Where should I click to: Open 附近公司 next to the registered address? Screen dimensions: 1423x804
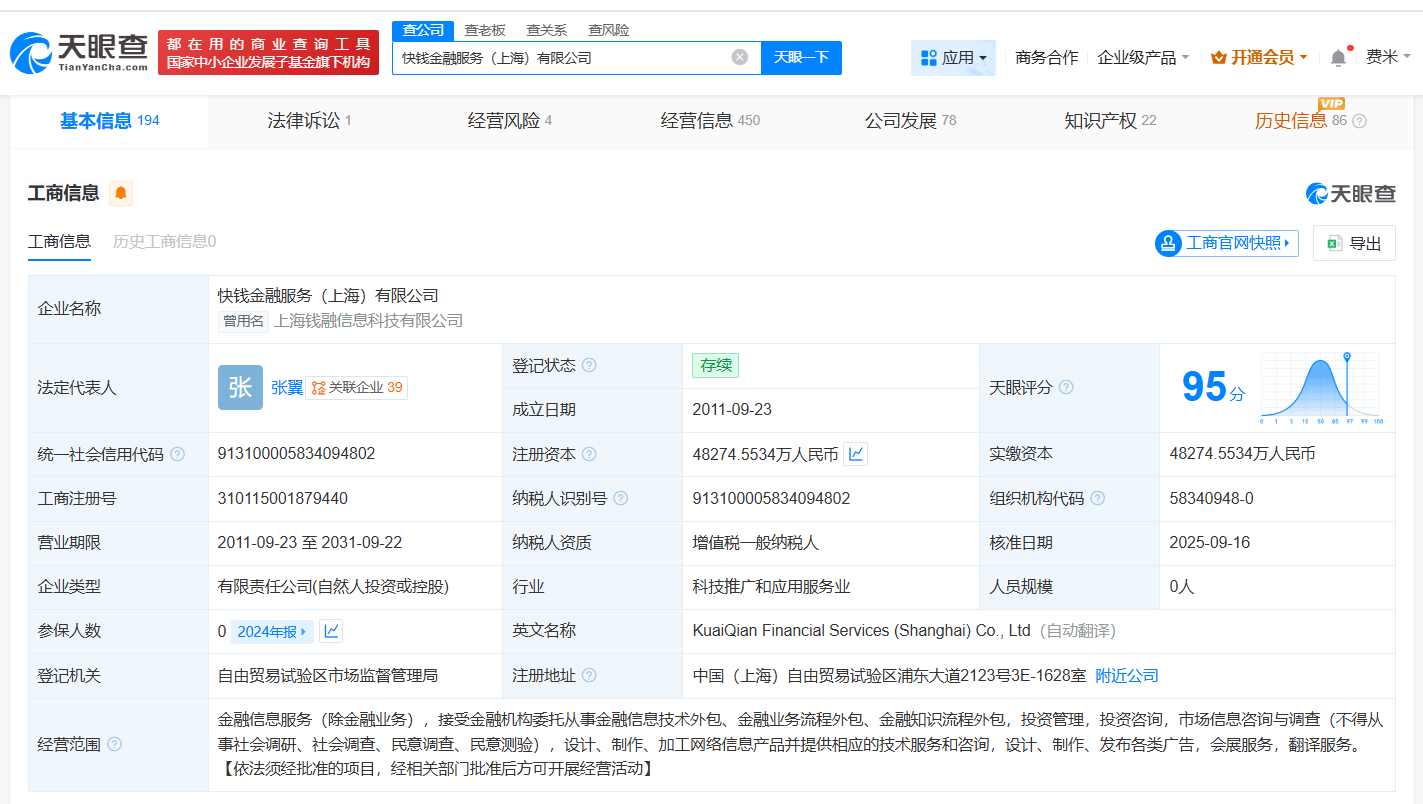pos(1126,675)
